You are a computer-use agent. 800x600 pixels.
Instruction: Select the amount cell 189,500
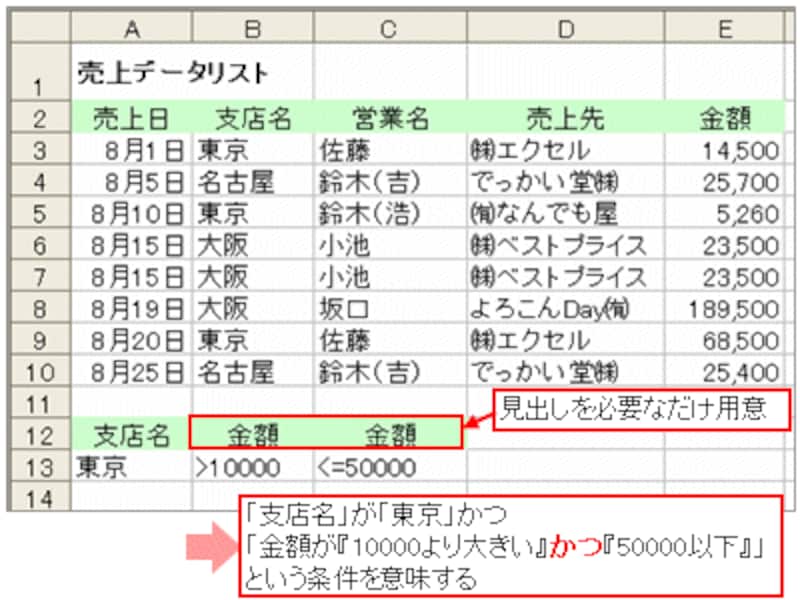(x=724, y=308)
